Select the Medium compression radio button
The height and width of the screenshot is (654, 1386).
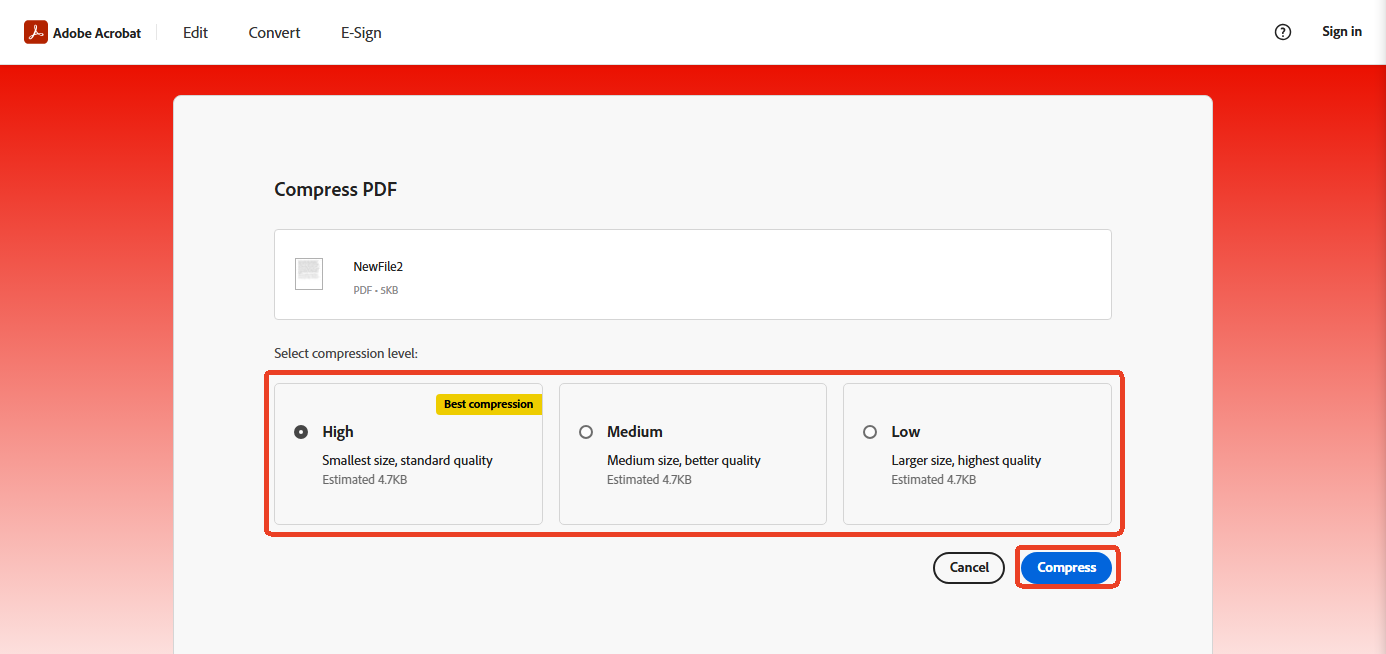[586, 432]
